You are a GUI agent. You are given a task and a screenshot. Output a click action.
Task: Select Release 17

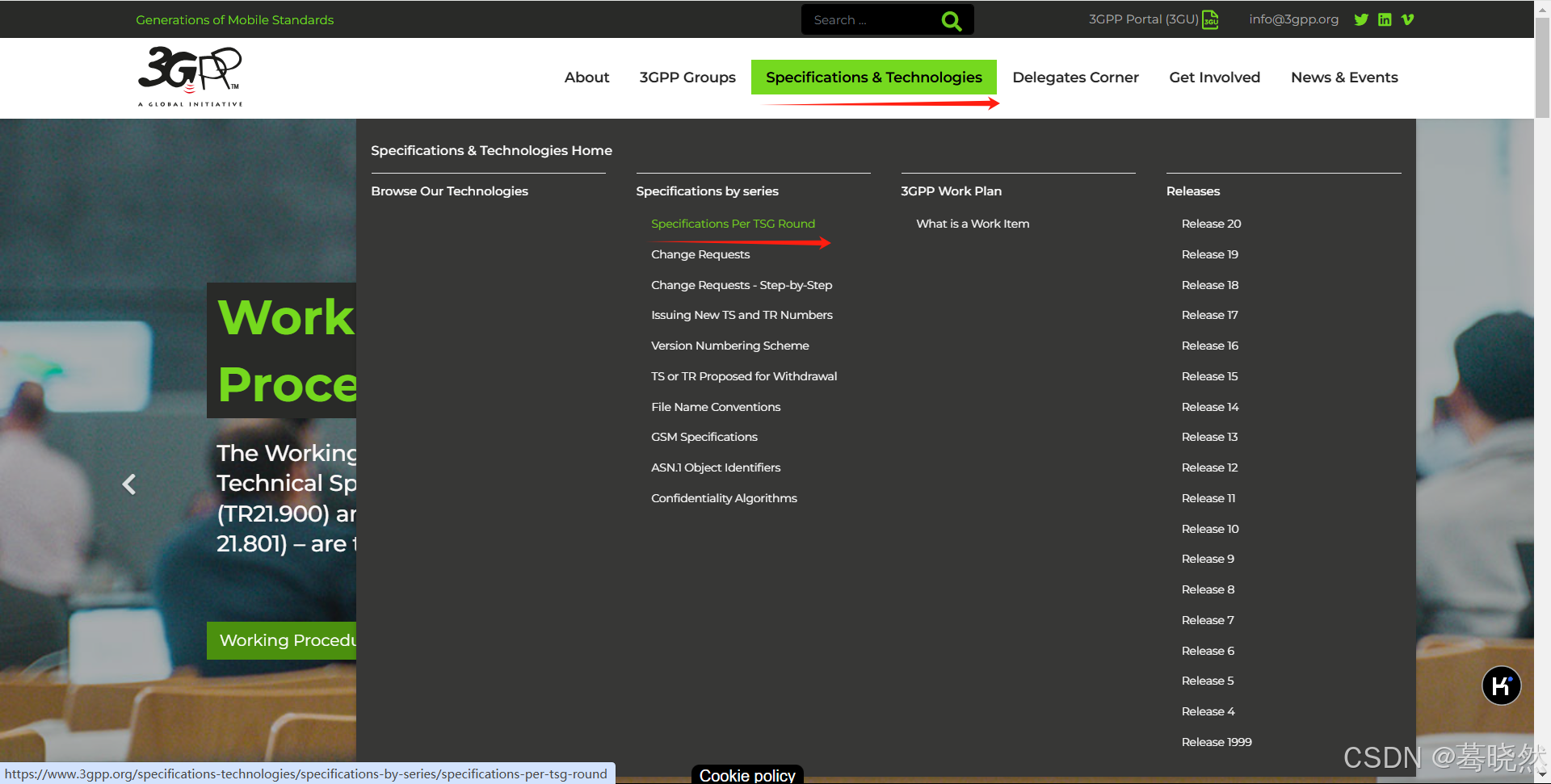click(1209, 315)
